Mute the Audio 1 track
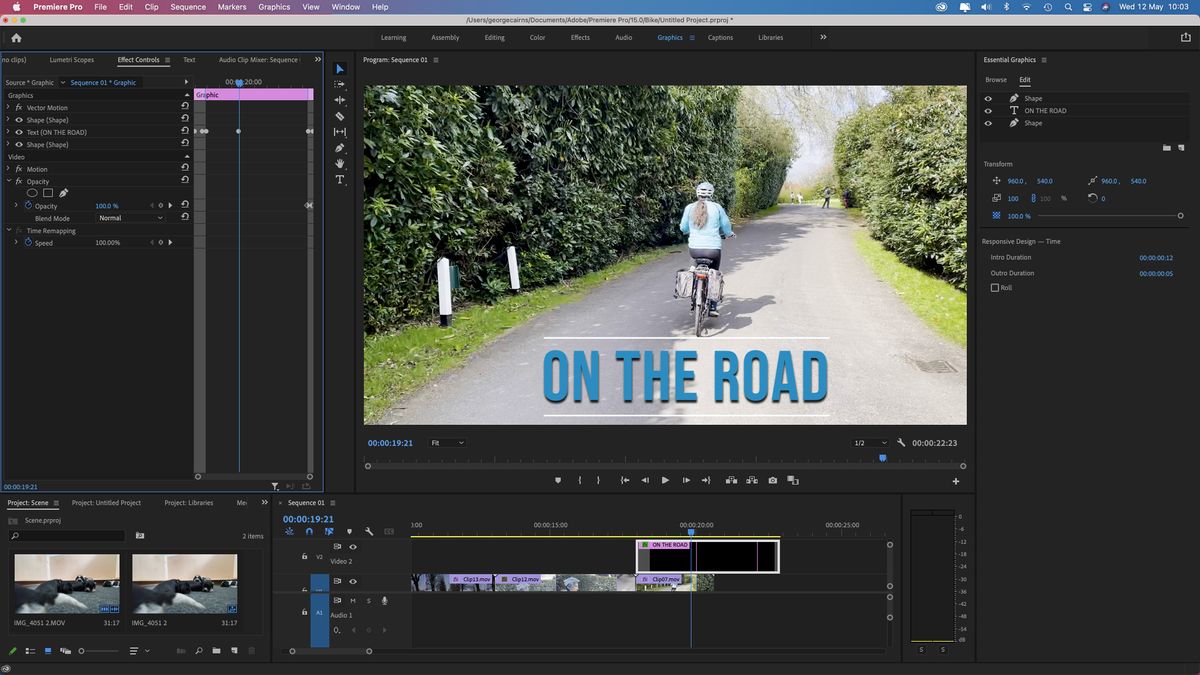Screen dimensions: 1200x675 pyautogui.click(x=353, y=601)
